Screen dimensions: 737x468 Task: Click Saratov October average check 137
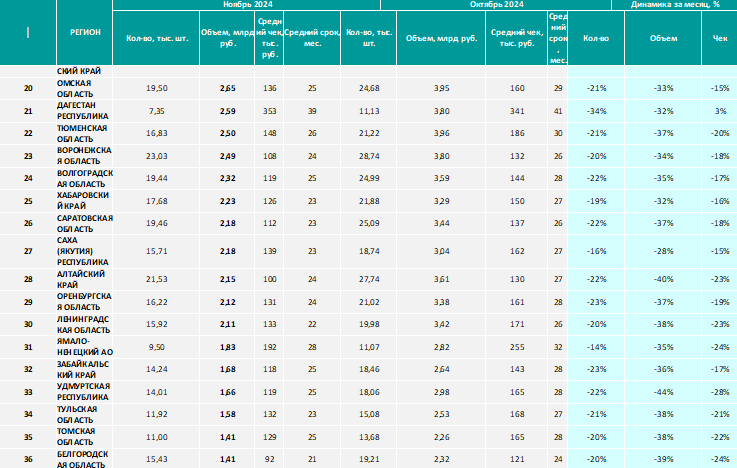517,223
